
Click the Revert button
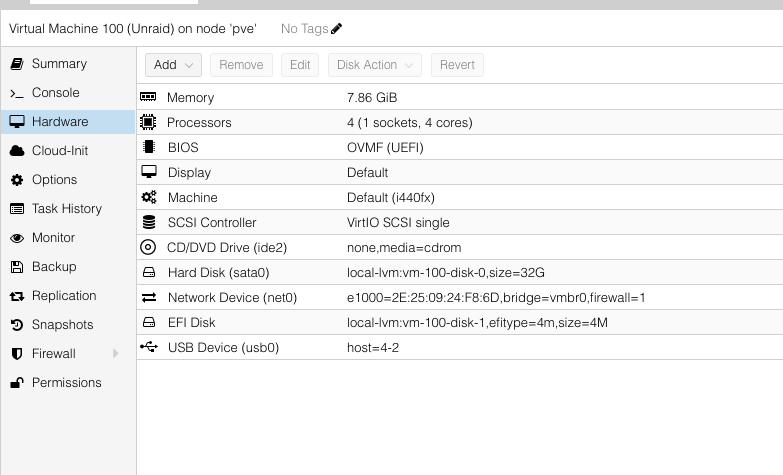point(457,65)
